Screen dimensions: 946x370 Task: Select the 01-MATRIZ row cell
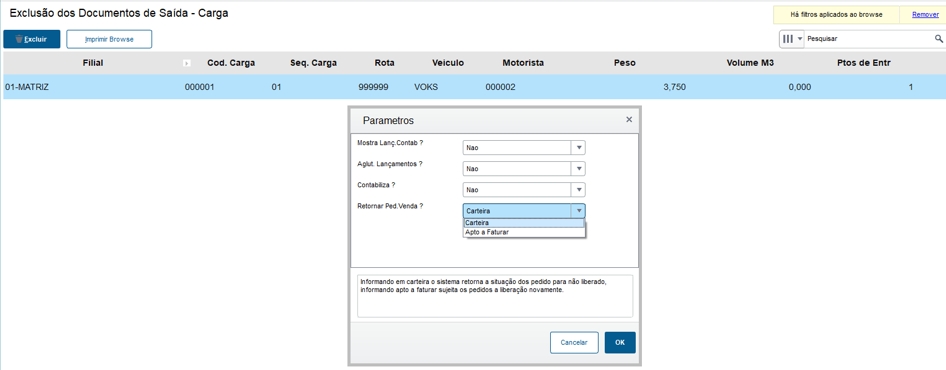tap(27, 88)
